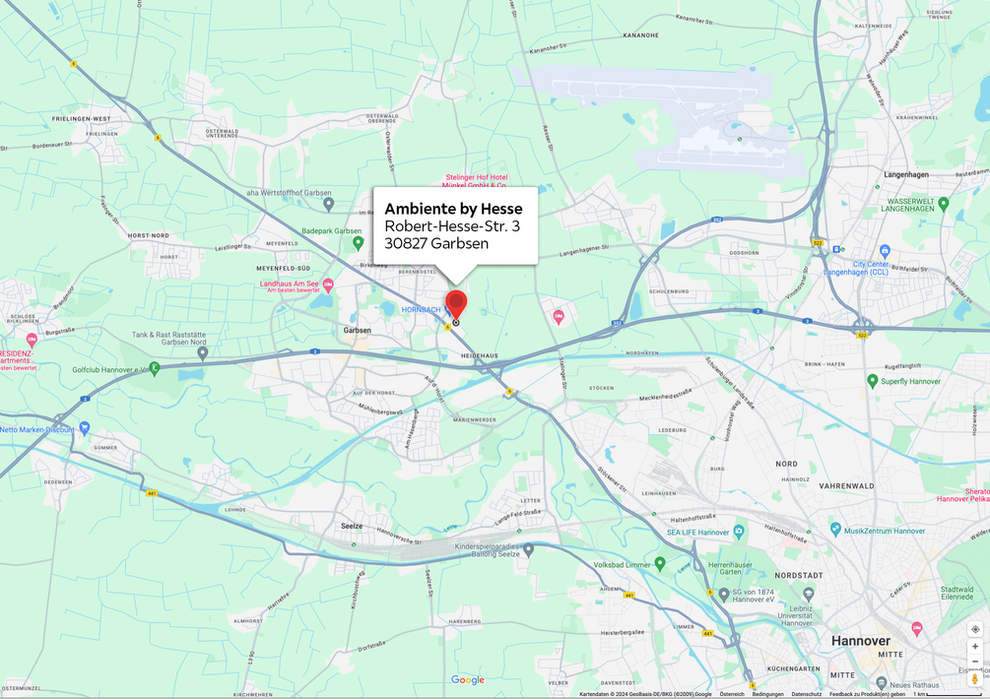Select the Badepark Garbsen green marker
The height and width of the screenshot is (699, 990).
pyautogui.click(x=358, y=242)
